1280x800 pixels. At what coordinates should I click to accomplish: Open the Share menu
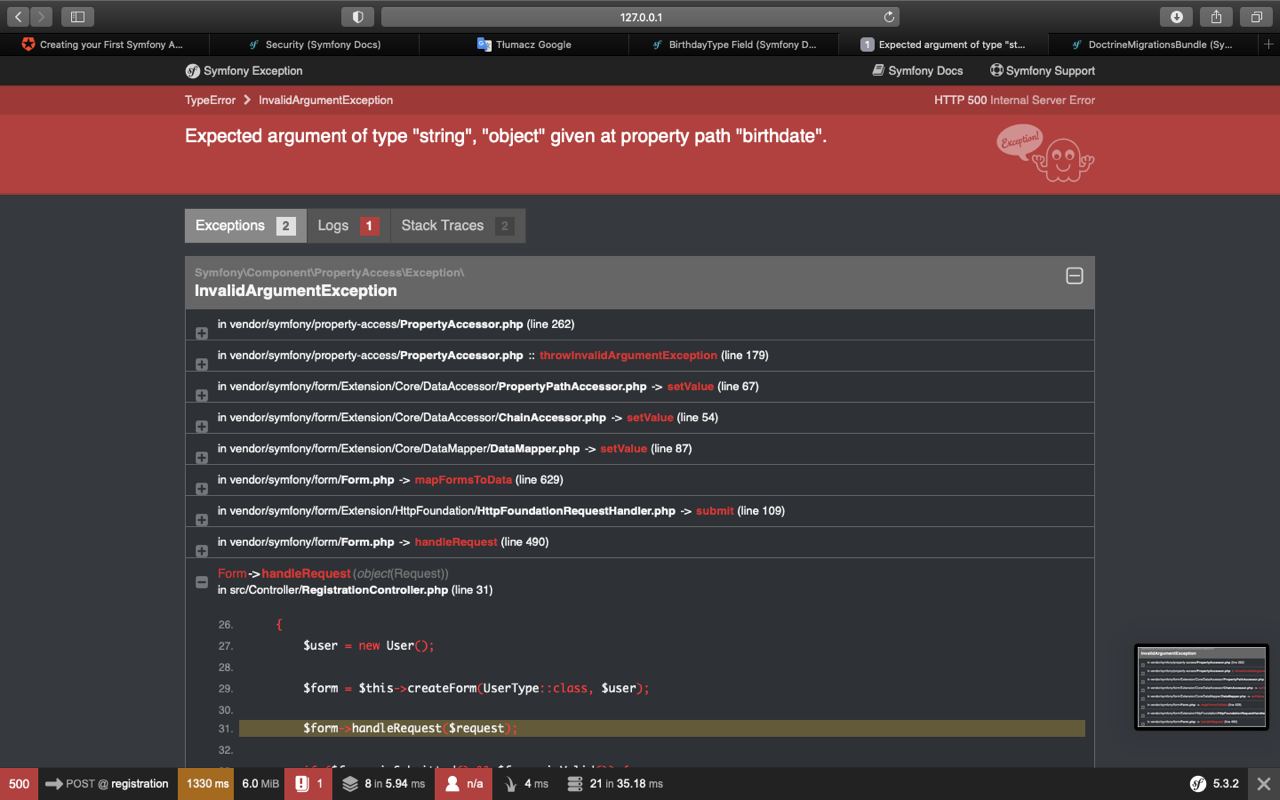click(x=1216, y=16)
